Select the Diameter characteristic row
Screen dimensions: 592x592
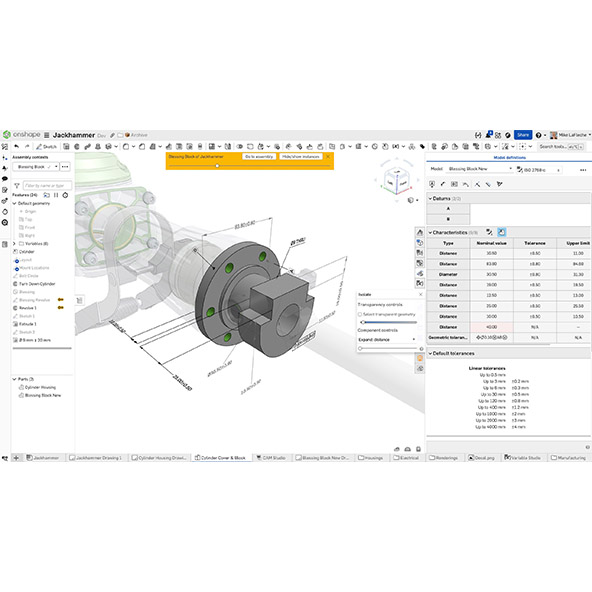(509, 274)
